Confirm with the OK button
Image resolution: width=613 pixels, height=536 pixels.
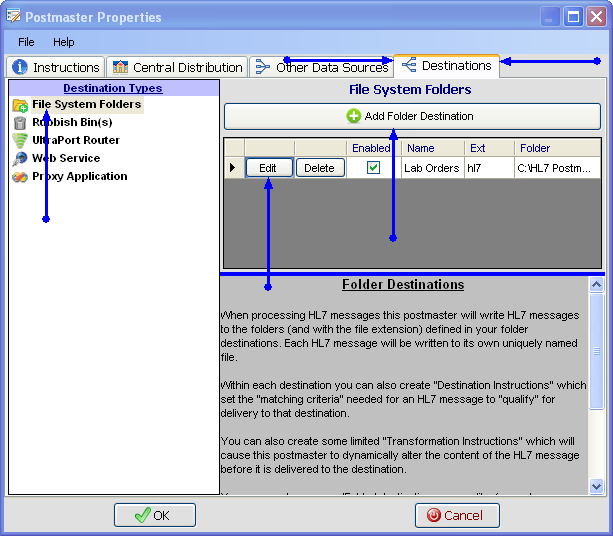pyautogui.click(x=154, y=515)
